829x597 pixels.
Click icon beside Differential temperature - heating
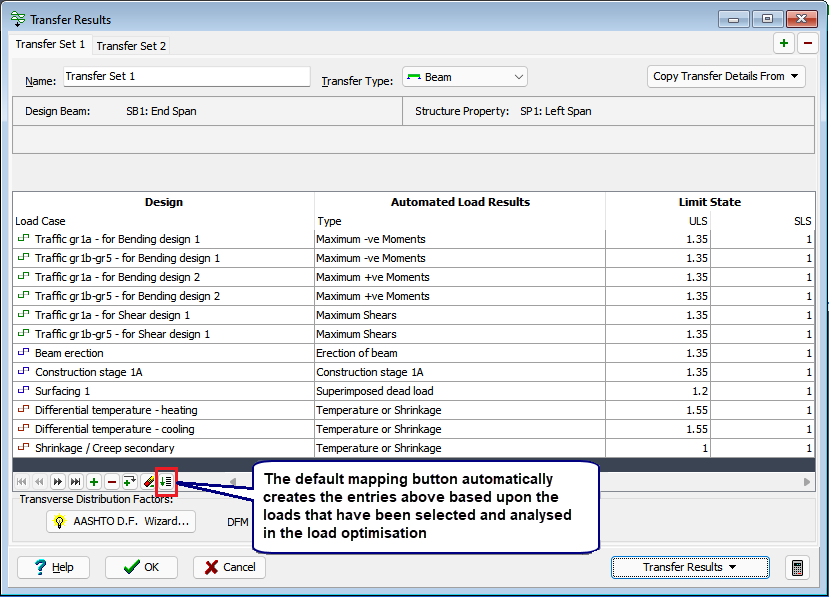(23, 410)
